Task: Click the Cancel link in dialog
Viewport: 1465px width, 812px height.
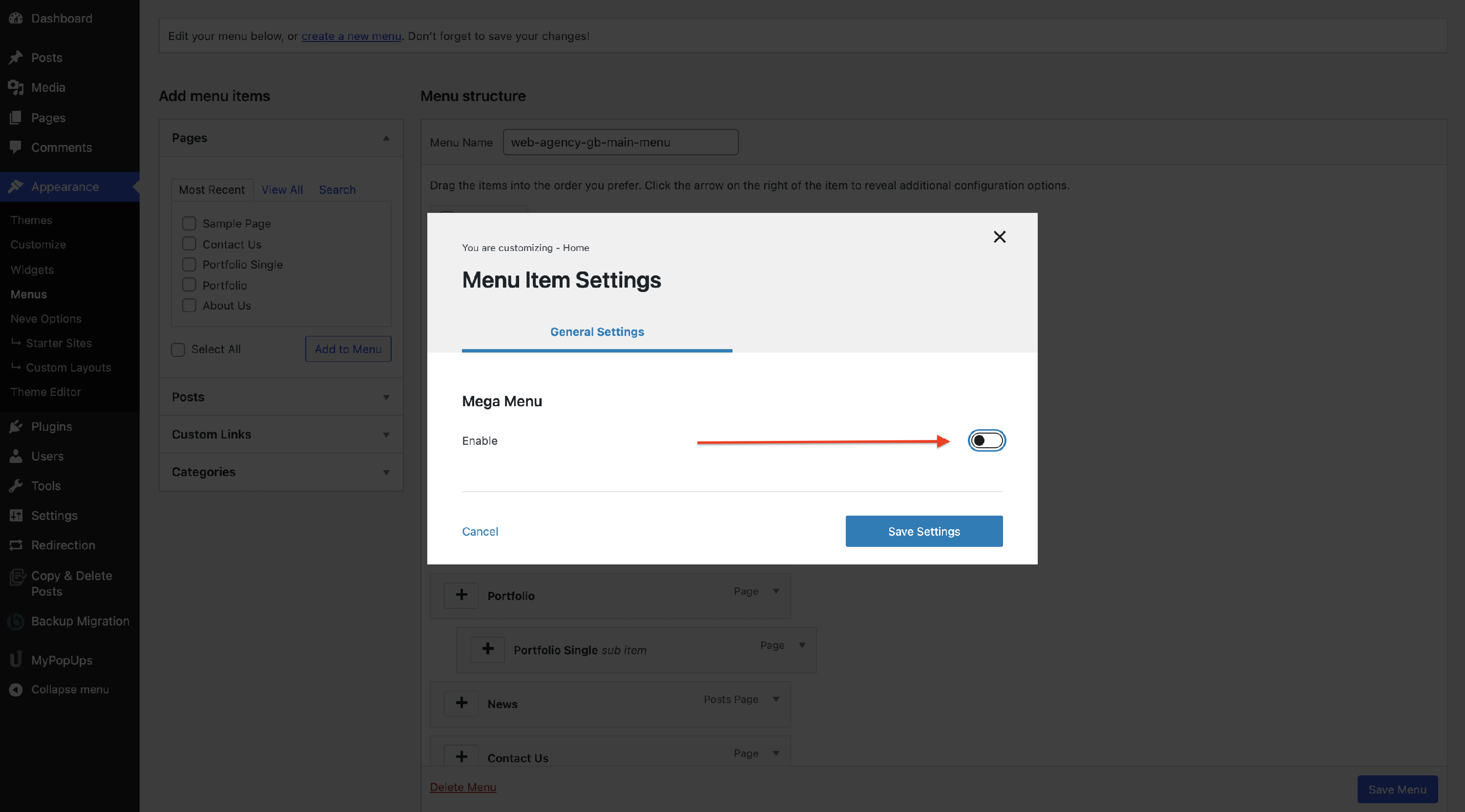Action: [480, 531]
